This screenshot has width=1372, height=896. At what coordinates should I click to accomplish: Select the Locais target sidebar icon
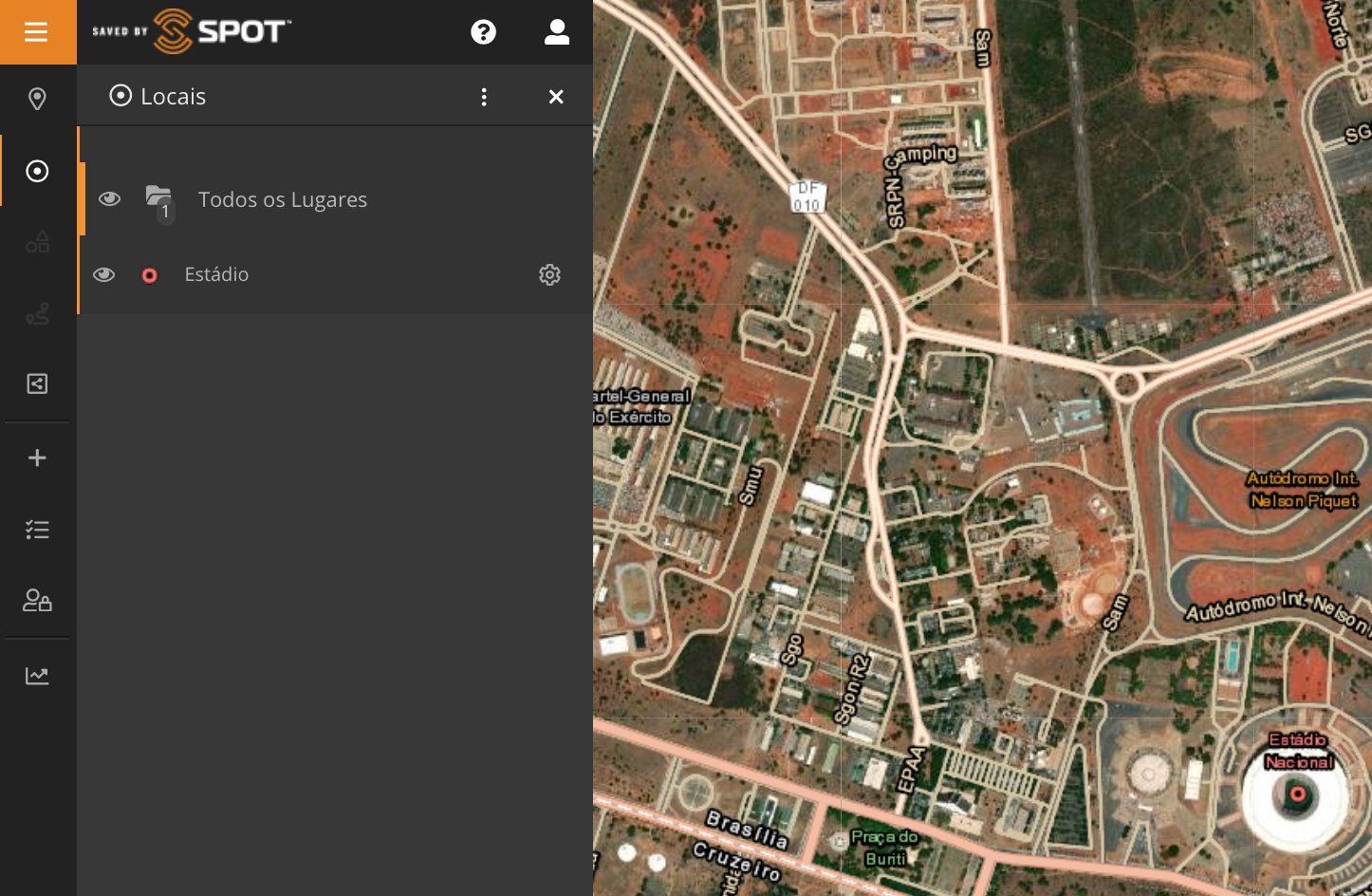point(37,171)
